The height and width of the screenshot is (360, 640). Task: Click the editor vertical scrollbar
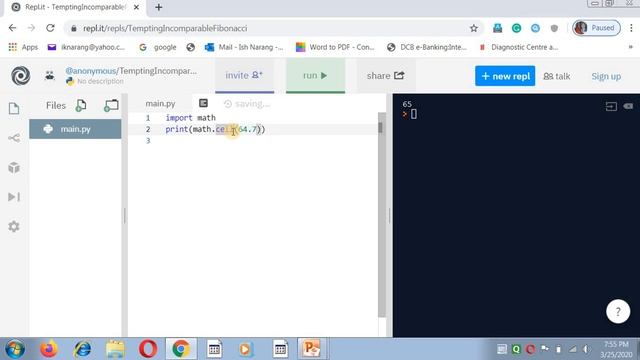pos(382,214)
